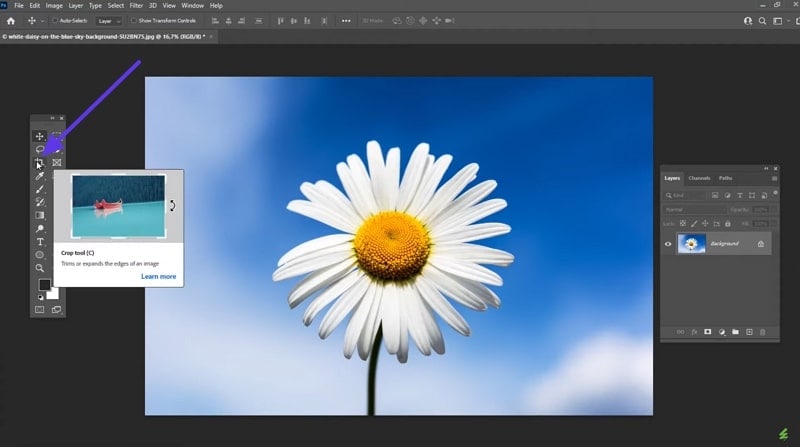This screenshot has width=800, height=447.
Task: Open the Window menu
Action: click(192, 6)
